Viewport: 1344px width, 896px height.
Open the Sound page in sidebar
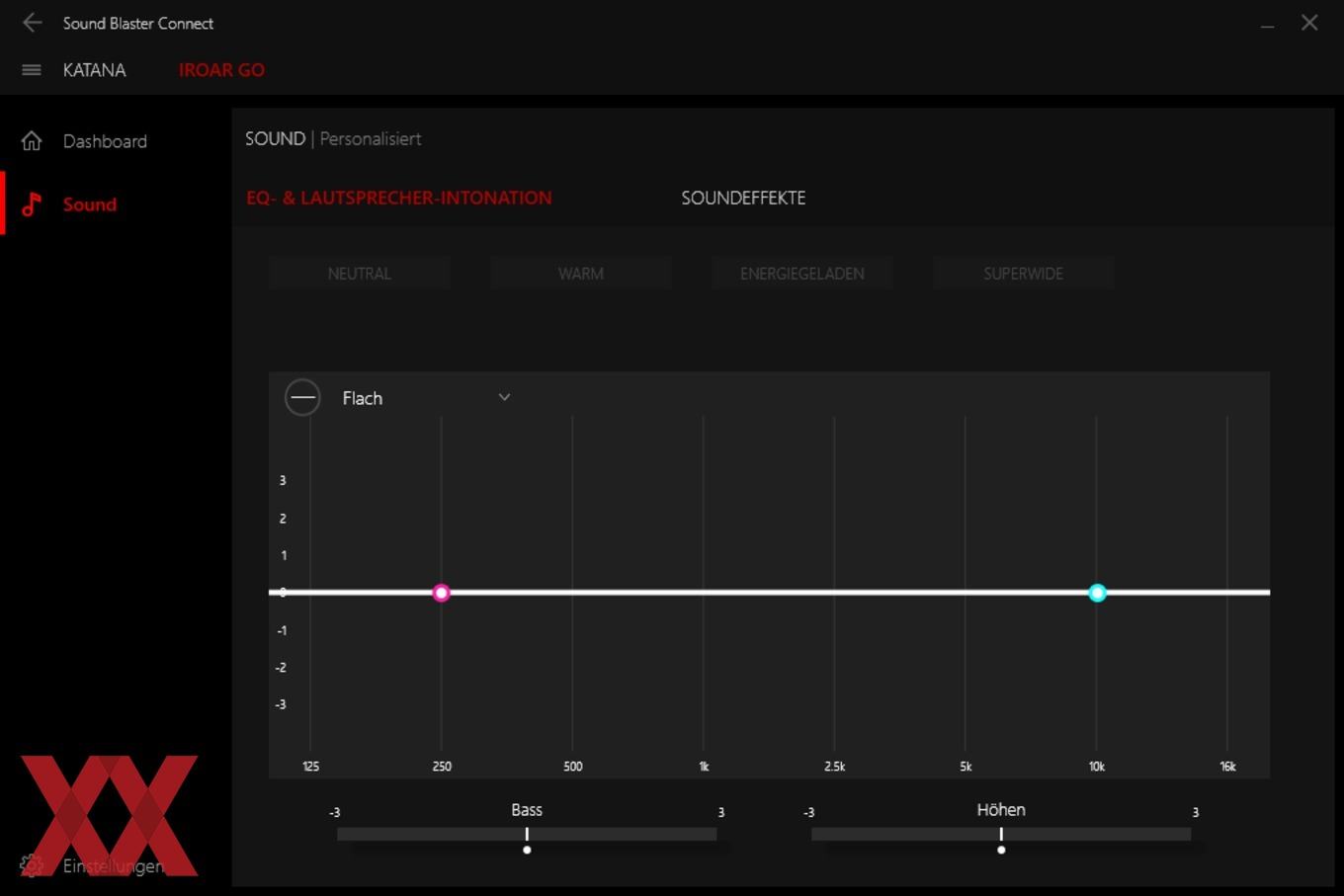tap(90, 204)
